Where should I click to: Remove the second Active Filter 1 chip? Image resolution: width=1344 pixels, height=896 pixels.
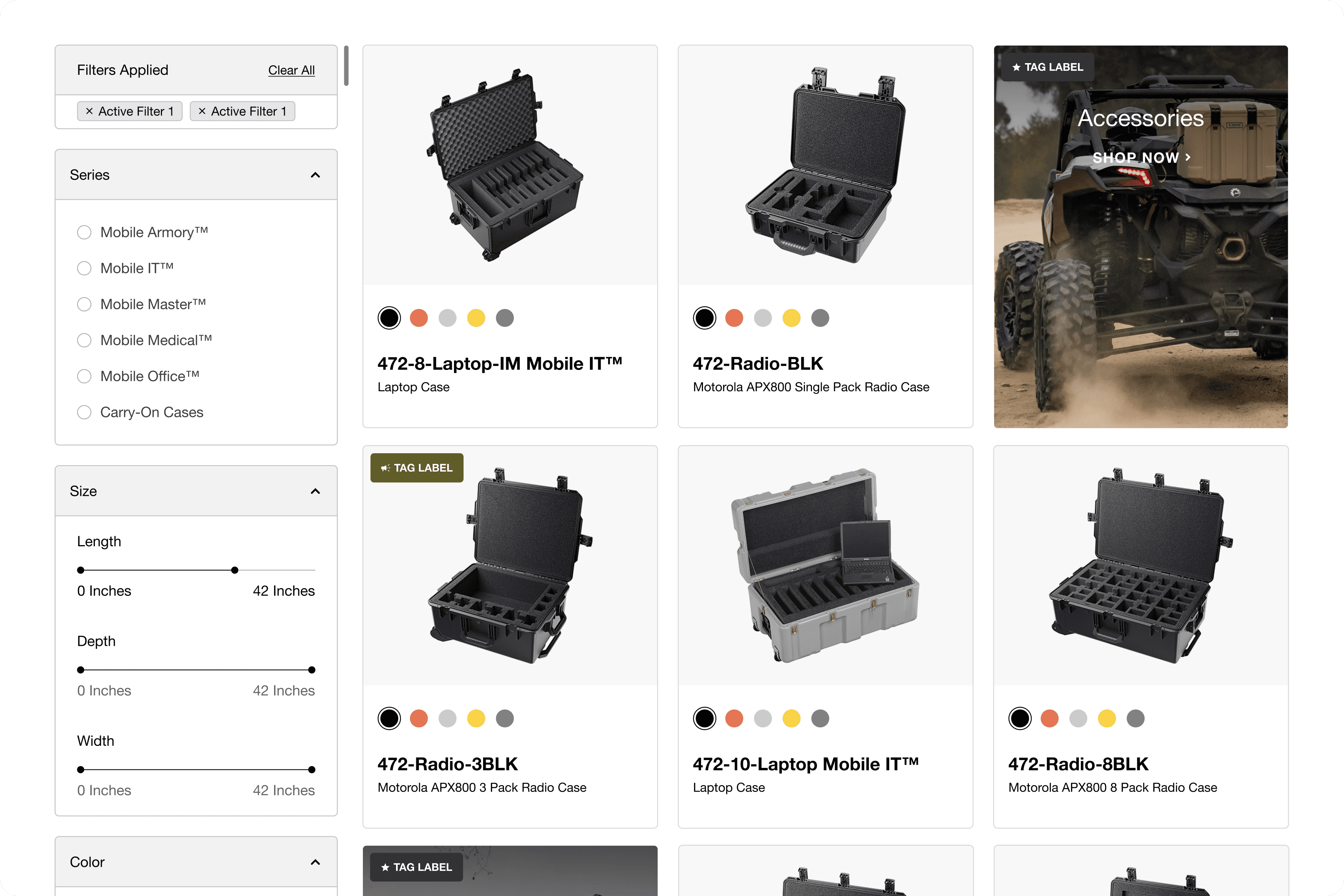(202, 111)
